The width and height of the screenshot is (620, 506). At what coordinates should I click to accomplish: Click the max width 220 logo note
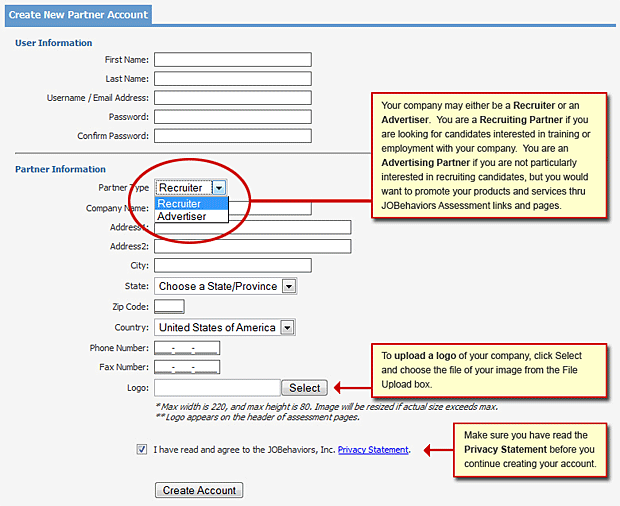coord(327,406)
